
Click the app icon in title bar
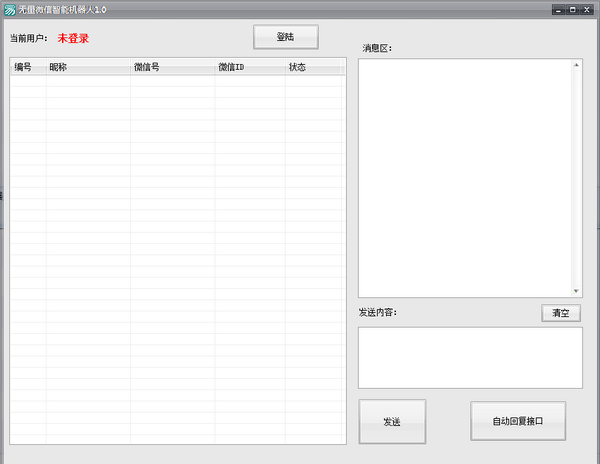point(10,10)
